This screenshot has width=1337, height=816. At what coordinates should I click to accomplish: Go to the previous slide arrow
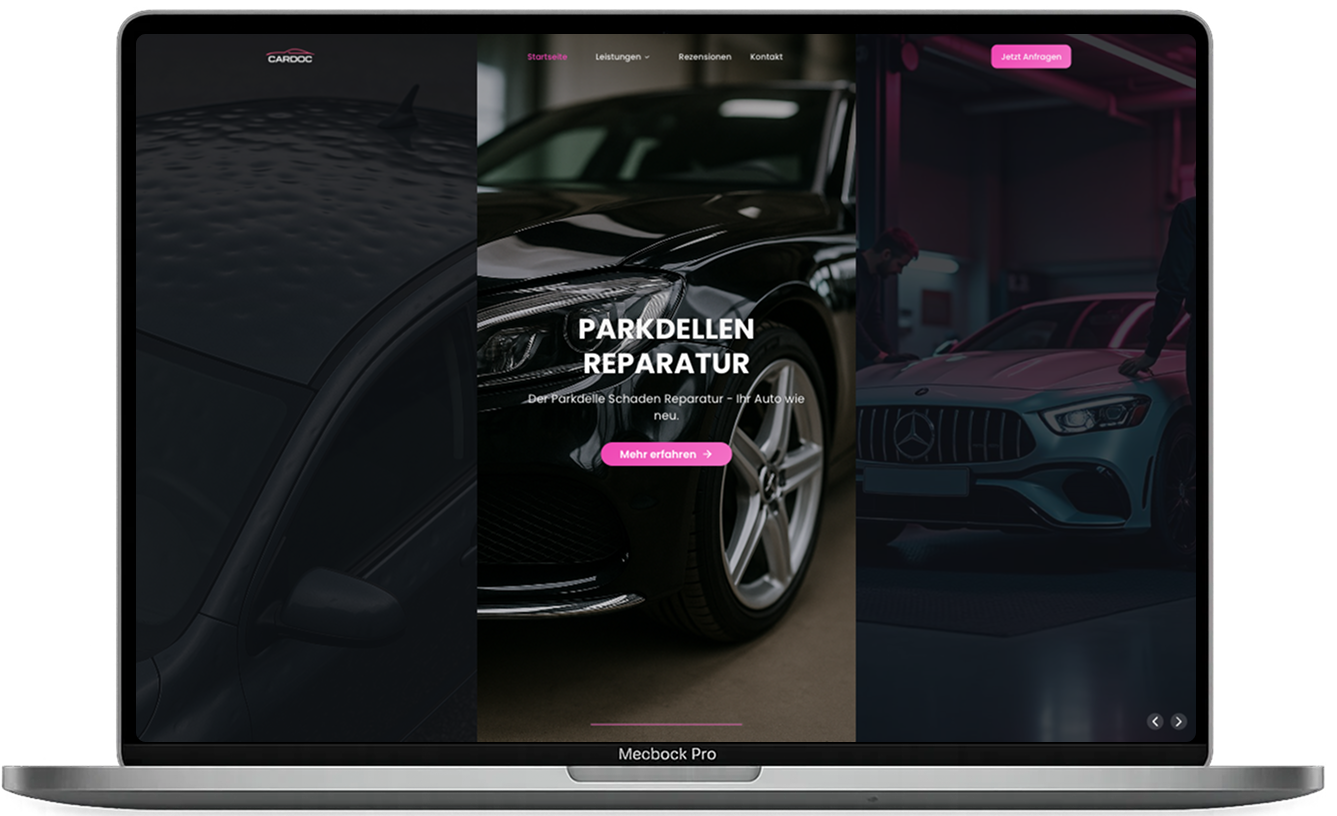tap(1155, 721)
